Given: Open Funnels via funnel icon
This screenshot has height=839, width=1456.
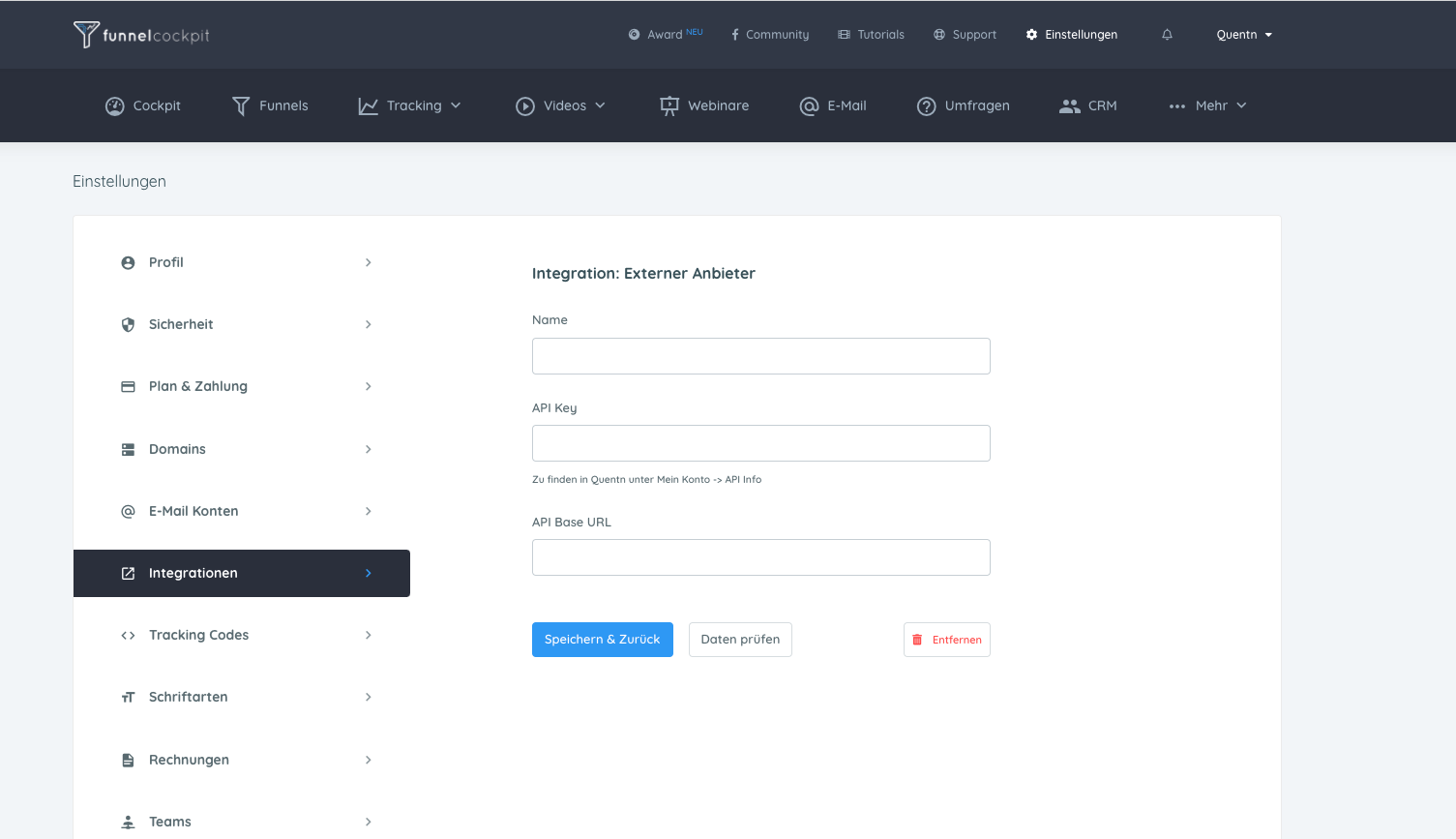Looking at the screenshot, I should pos(241,106).
